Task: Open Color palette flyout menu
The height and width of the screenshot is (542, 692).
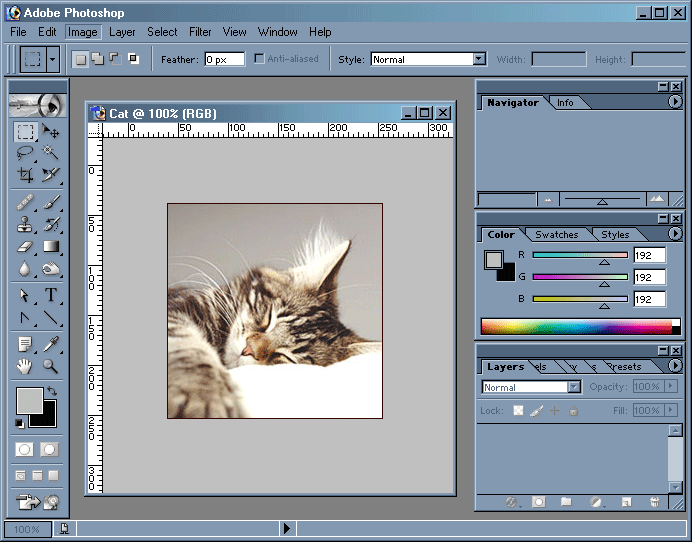Action: pos(675,233)
